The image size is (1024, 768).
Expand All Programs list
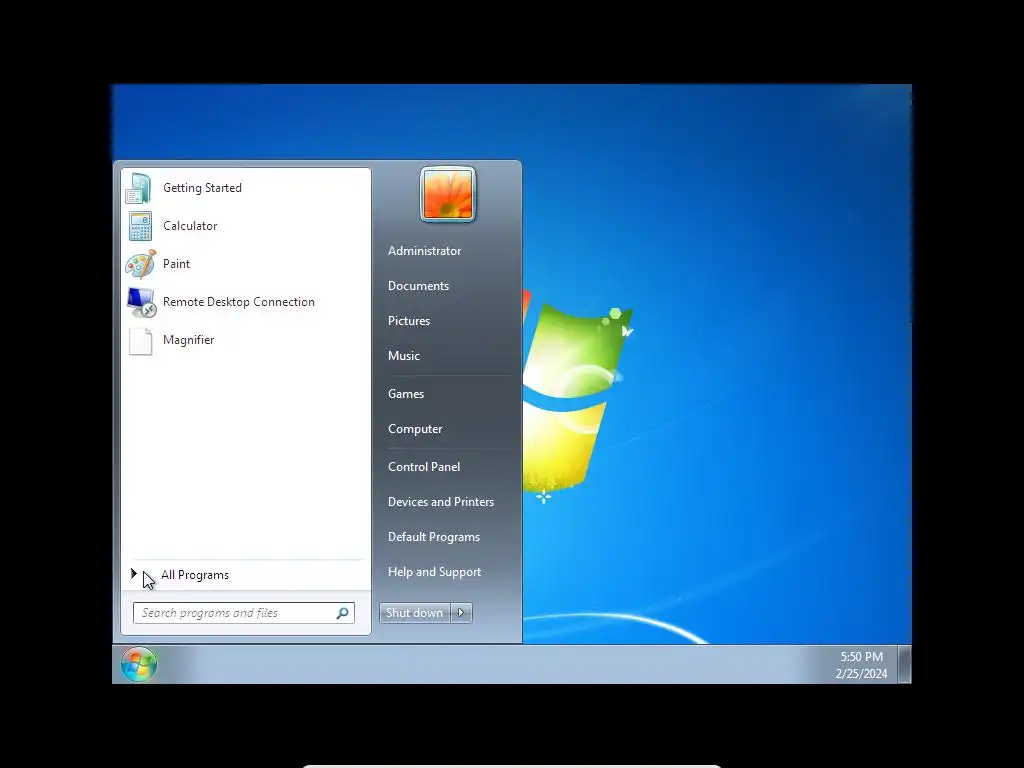click(246, 575)
